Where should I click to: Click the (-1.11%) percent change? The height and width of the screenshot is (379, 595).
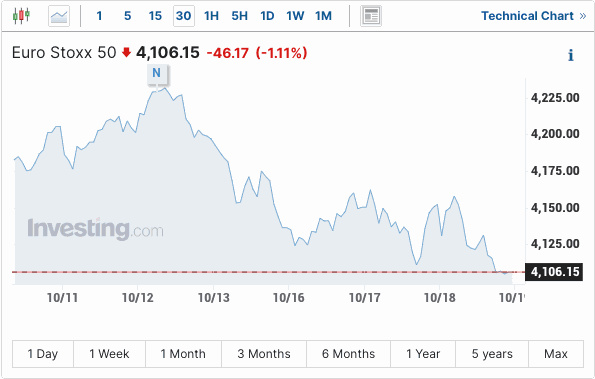click(x=281, y=53)
